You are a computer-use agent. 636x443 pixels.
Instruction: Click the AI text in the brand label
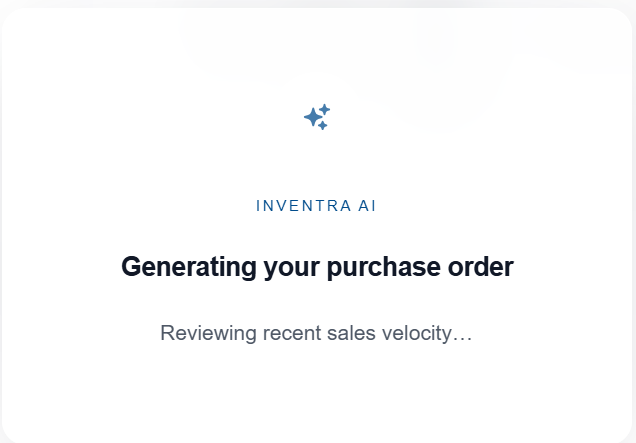pyautogui.click(x=367, y=206)
